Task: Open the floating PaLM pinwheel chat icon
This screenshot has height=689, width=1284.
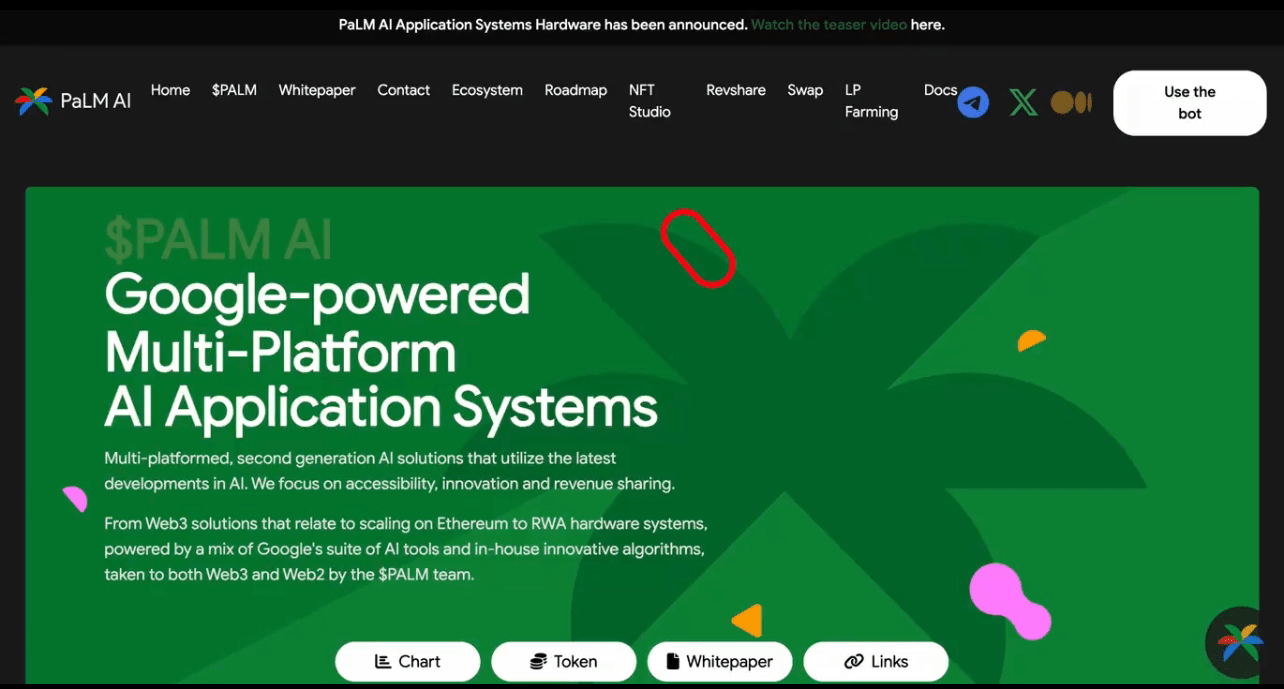Action: coord(1241,642)
